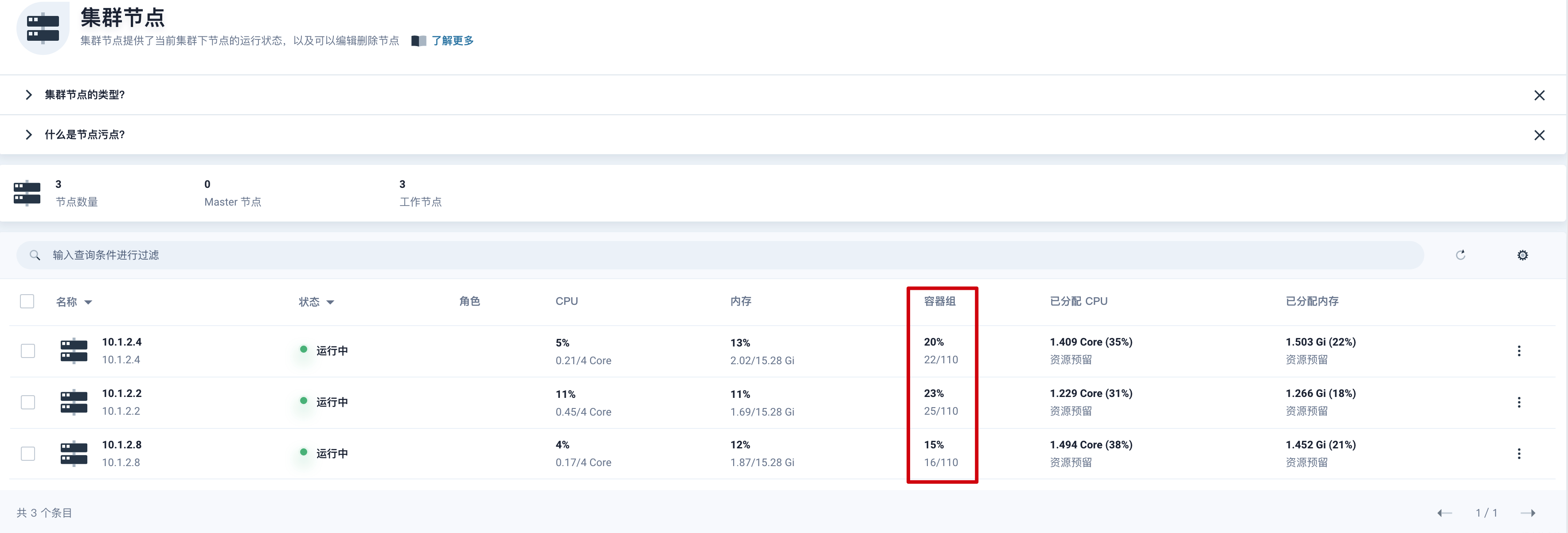Click the 已分配 CPU column header

point(1079,301)
